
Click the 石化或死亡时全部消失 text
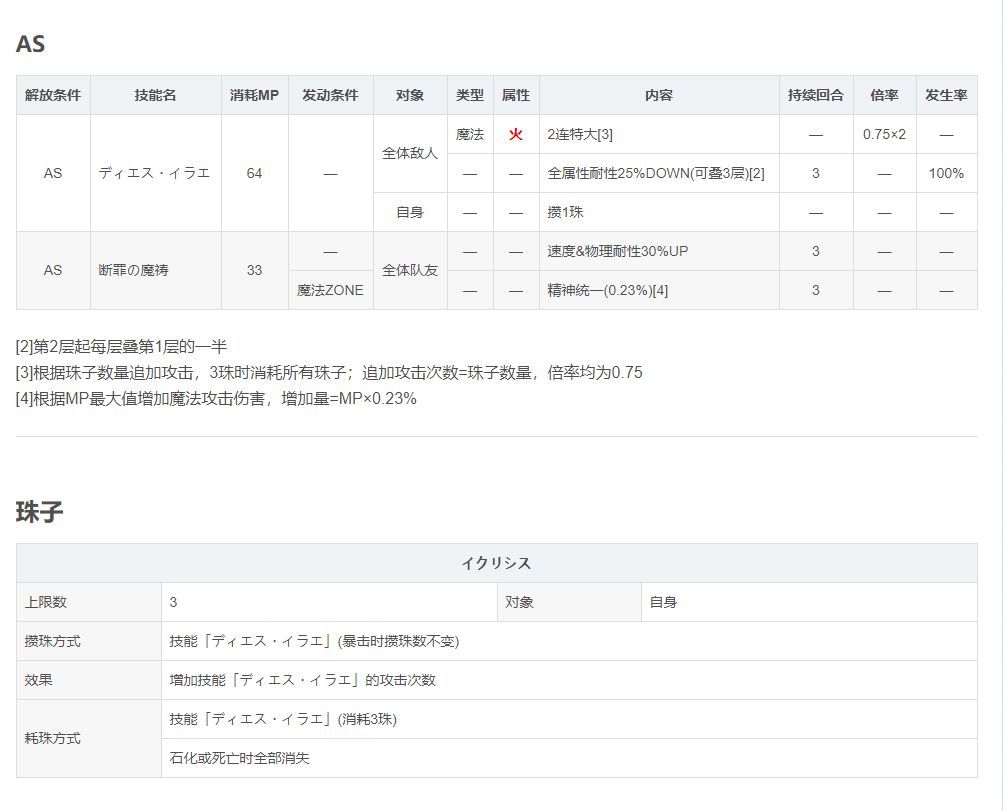(240, 758)
